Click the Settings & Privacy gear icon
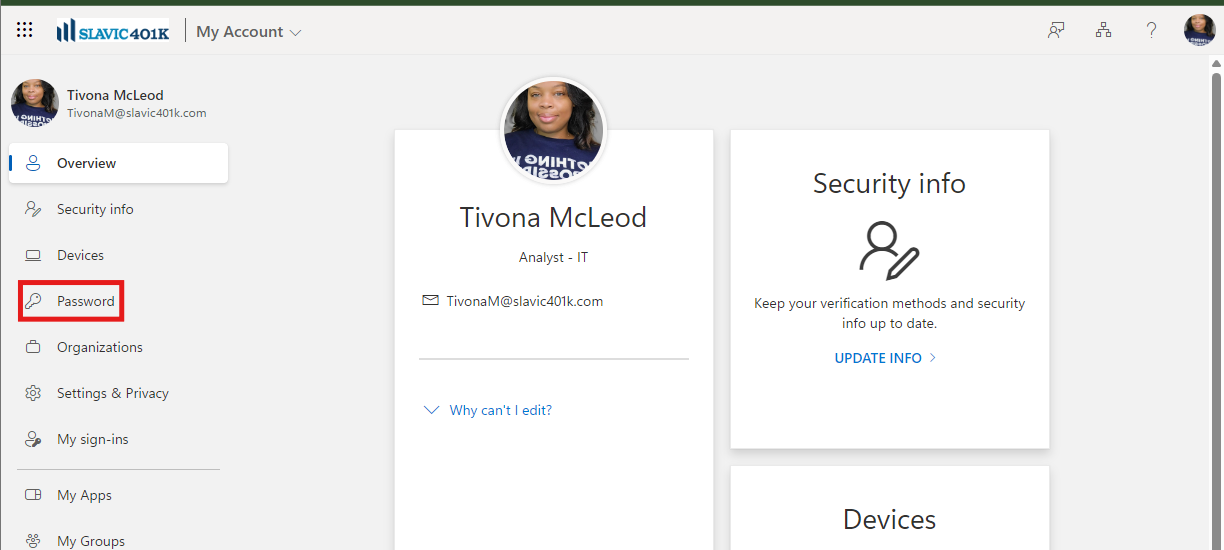The image size is (1224, 550). click(33, 394)
